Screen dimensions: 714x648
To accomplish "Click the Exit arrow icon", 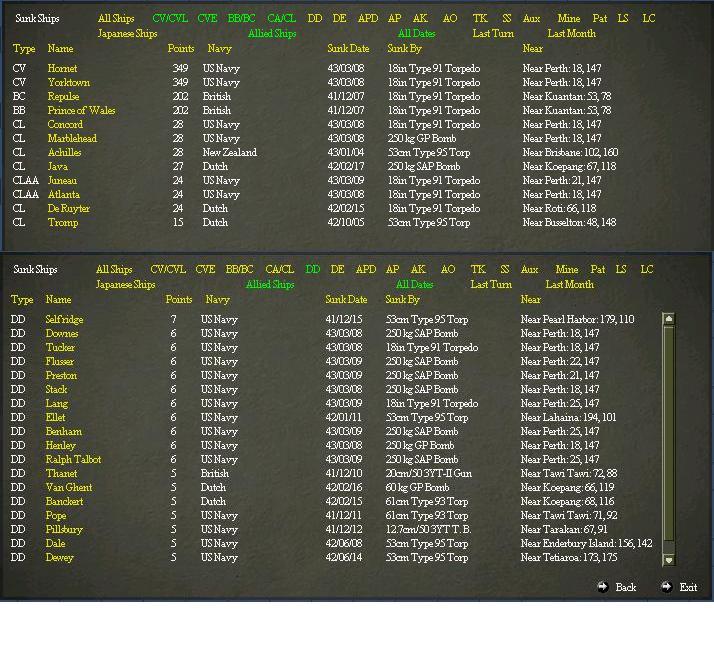I will click(667, 587).
